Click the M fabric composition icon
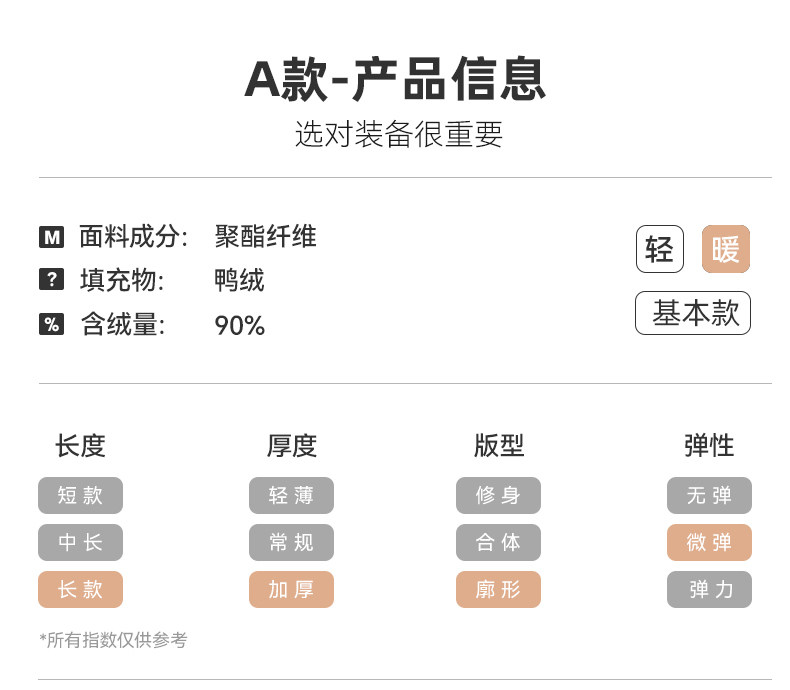 click(x=51, y=237)
